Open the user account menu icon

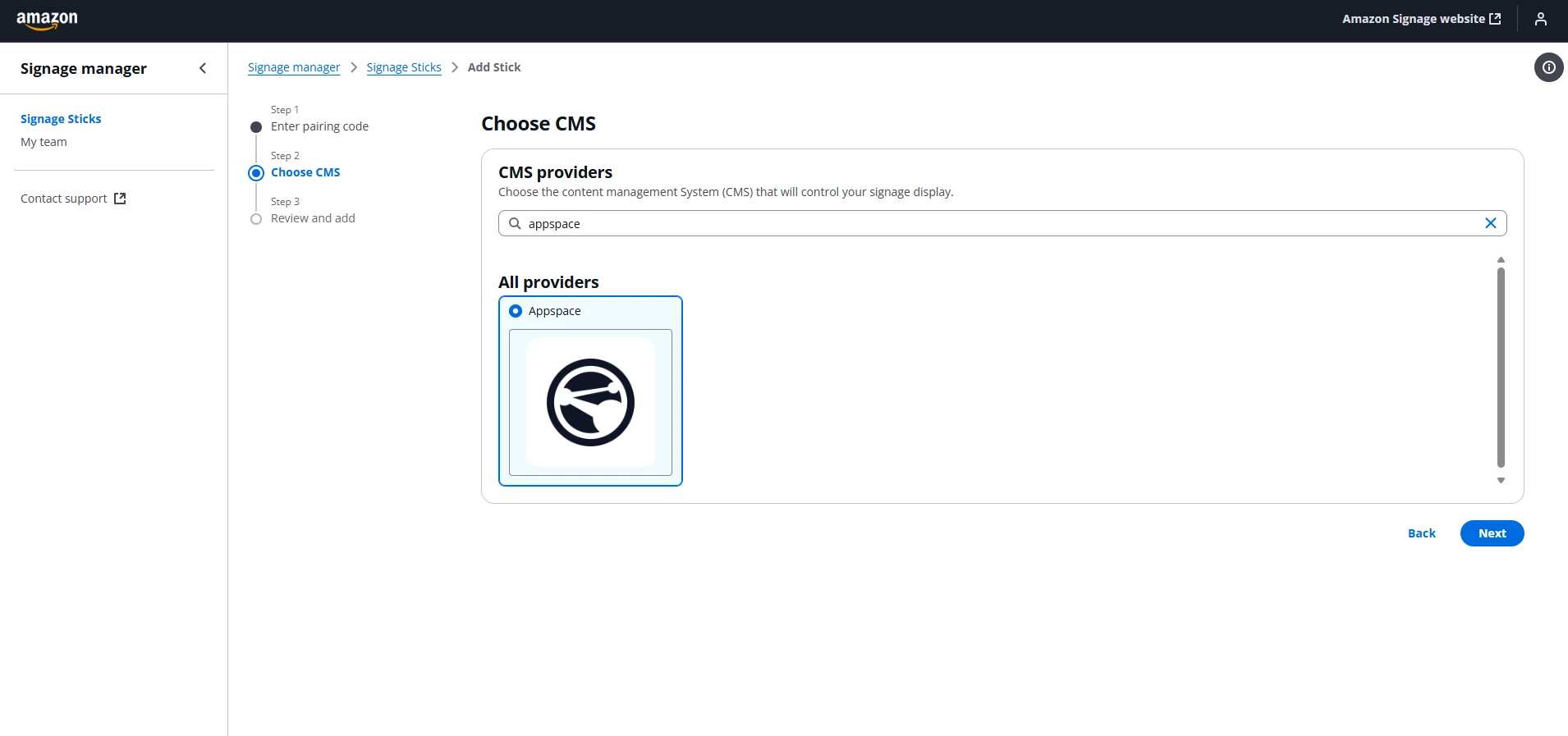(x=1541, y=19)
